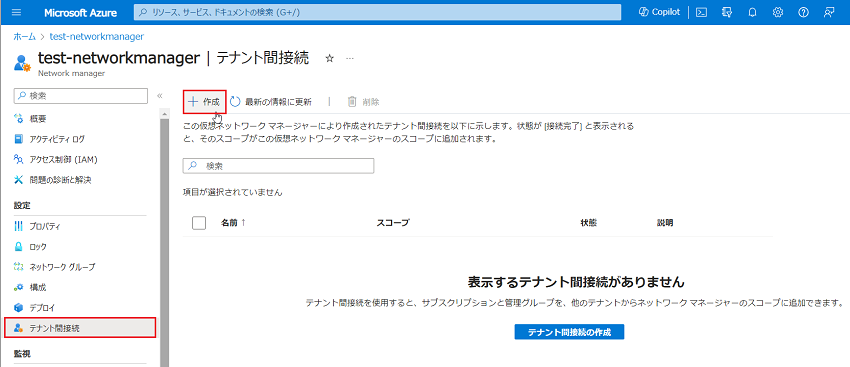850x367 pixels.
Task: Click test-networkmanager breadcrumb link
Action: pos(96,37)
